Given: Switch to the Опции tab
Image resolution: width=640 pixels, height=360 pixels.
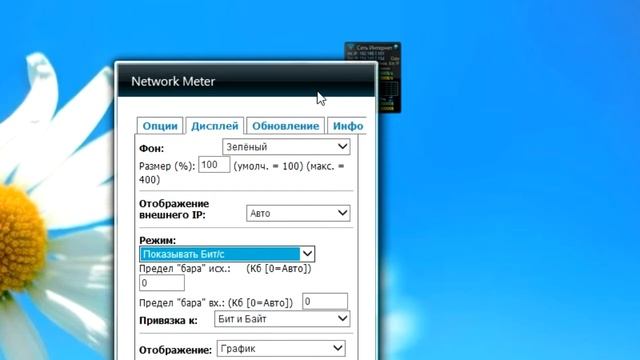Looking at the screenshot, I should (x=160, y=126).
